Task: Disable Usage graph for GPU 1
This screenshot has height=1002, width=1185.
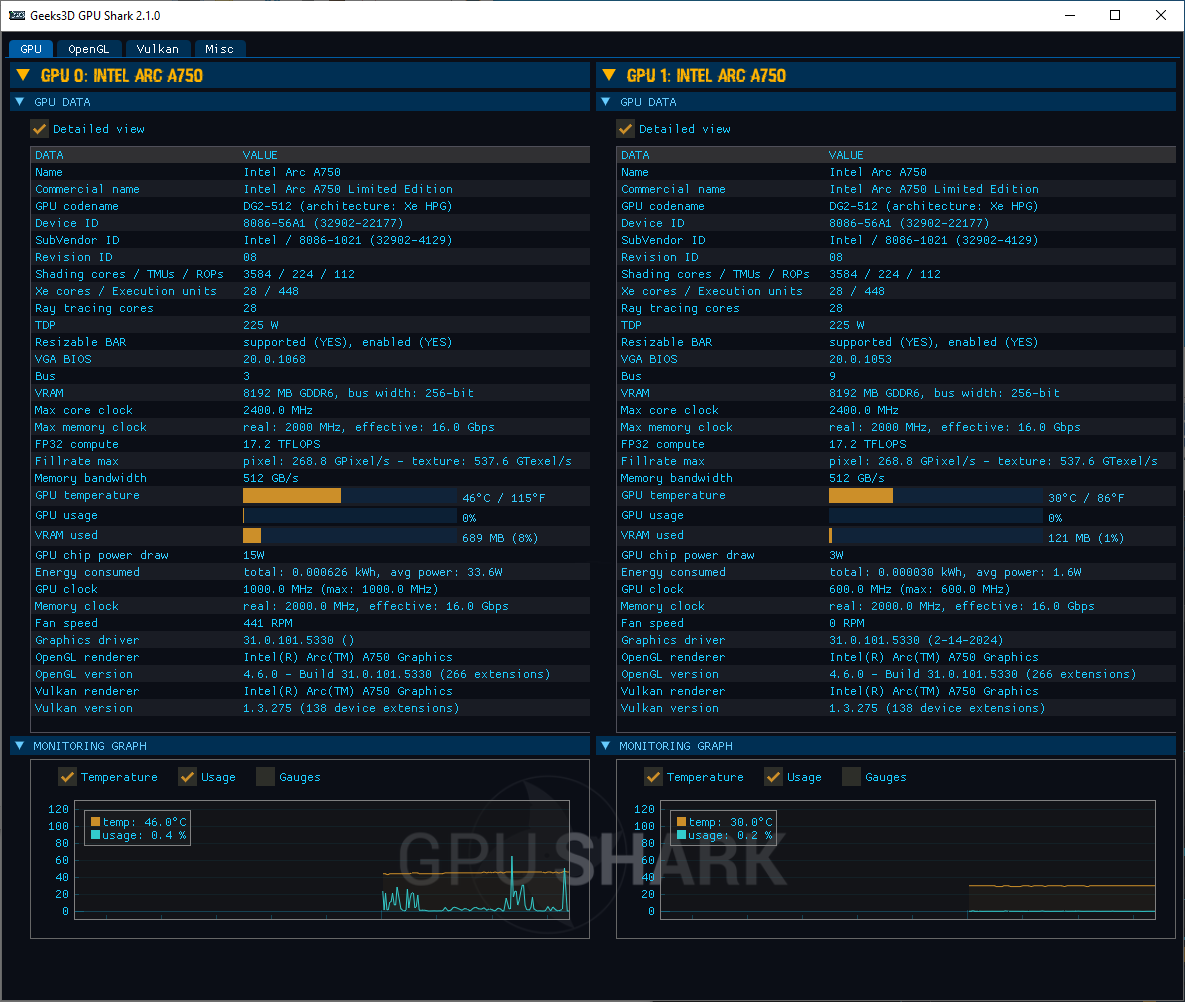Action: [773, 777]
